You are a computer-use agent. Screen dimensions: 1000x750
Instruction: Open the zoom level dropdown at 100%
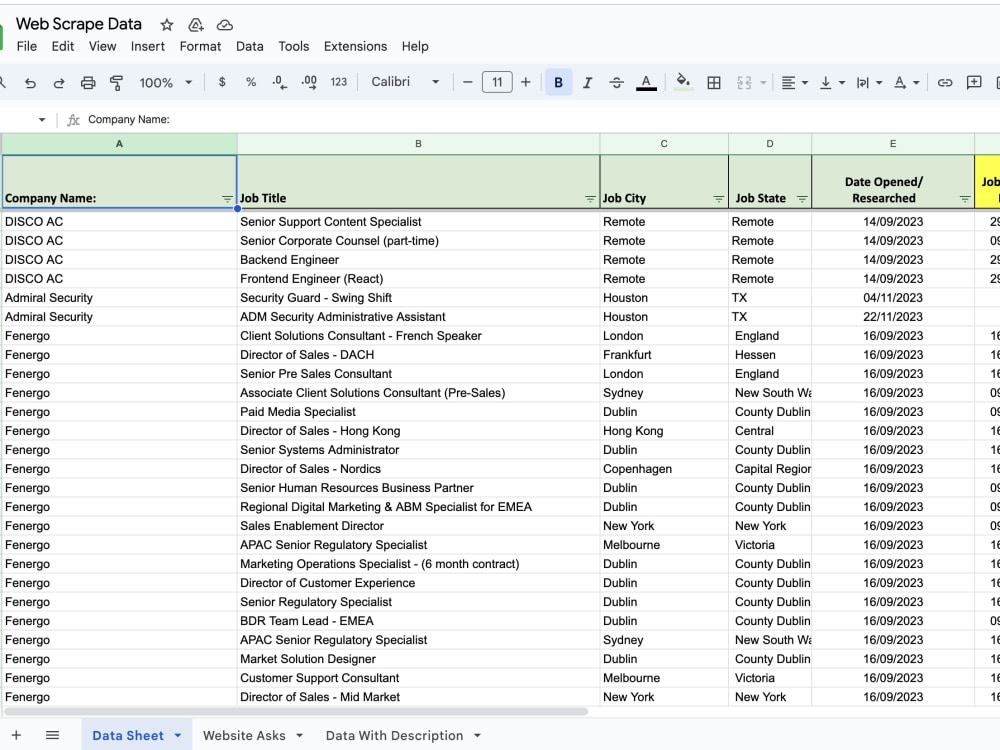click(x=165, y=82)
